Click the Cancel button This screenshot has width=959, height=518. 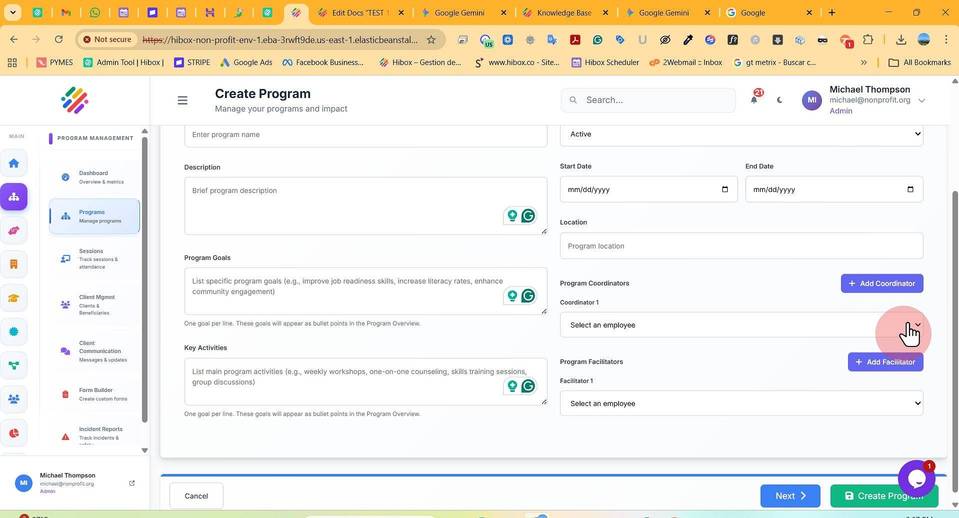[196, 496]
